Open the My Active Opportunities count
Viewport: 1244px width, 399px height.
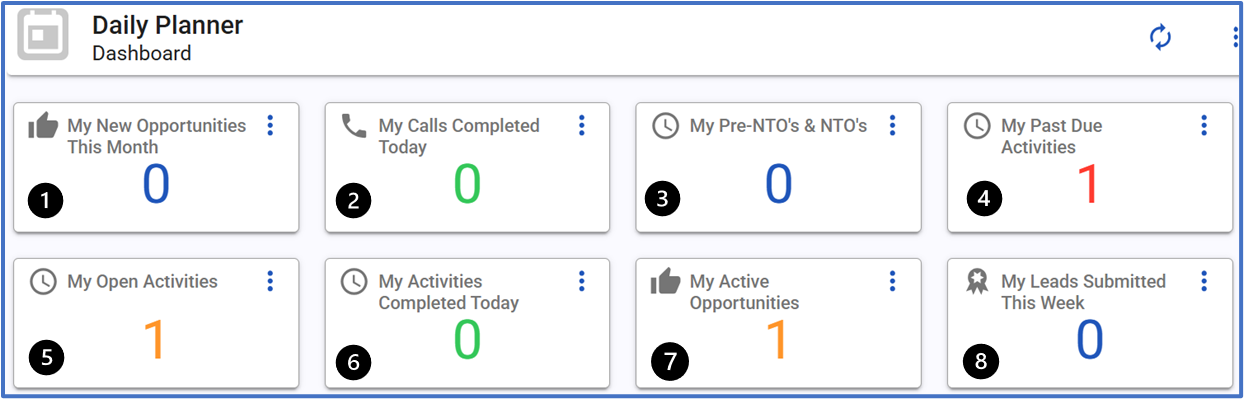coord(777,340)
